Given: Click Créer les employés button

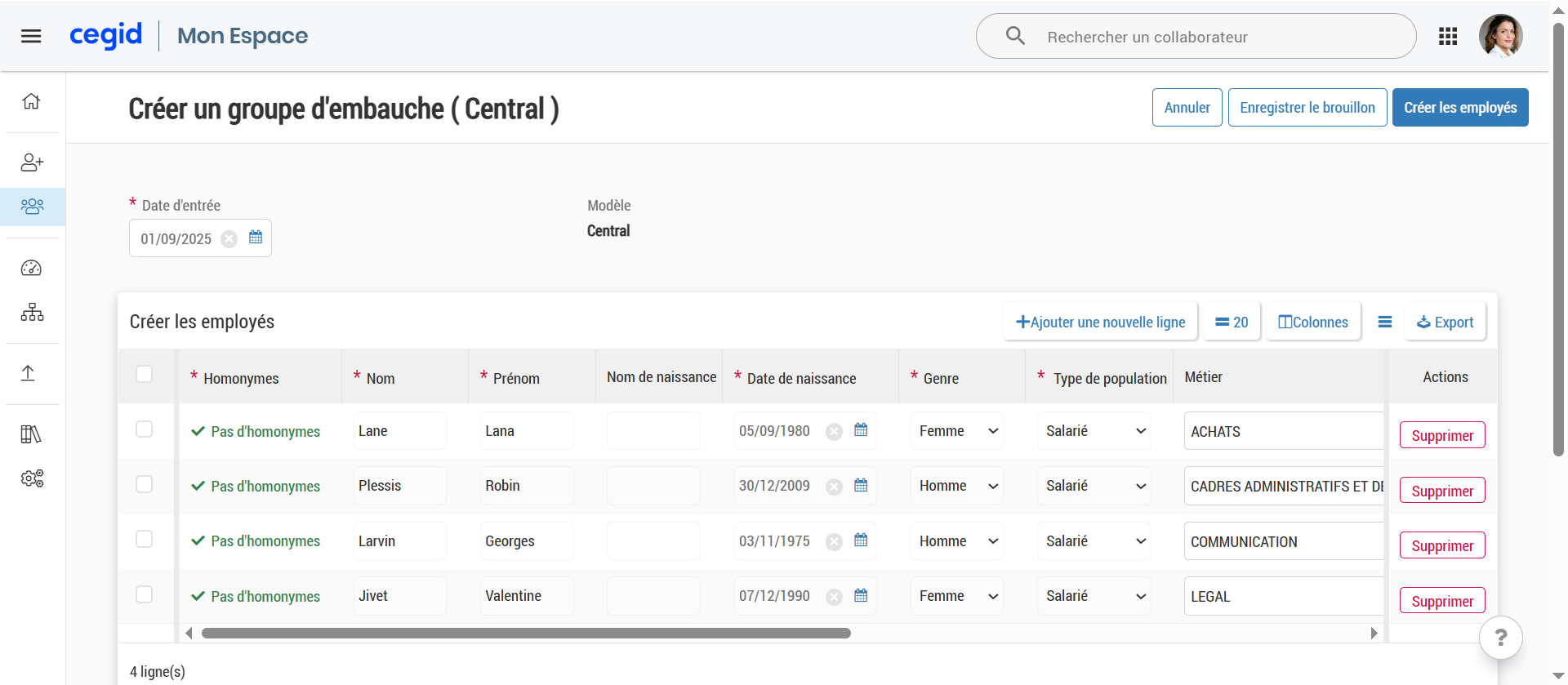Looking at the screenshot, I should pos(1459,108).
